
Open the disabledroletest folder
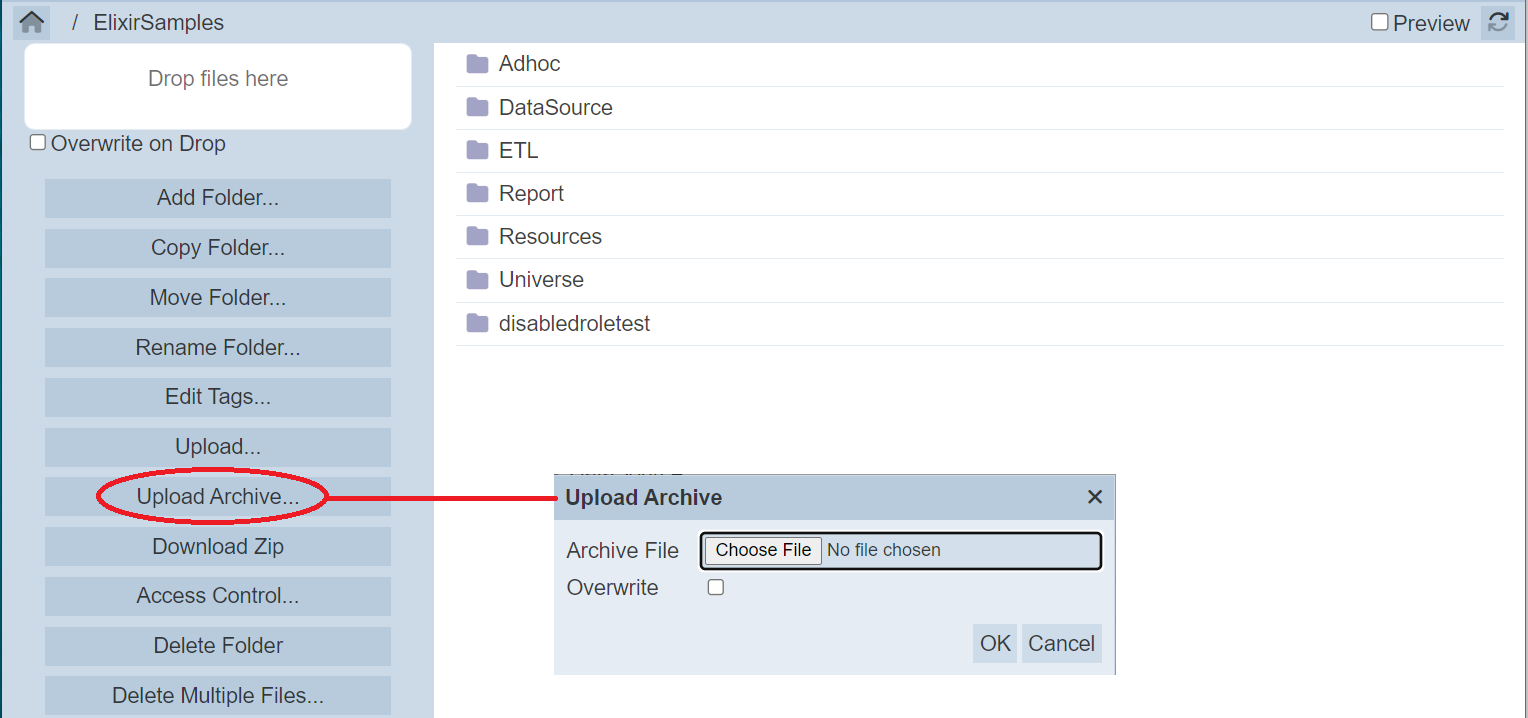pyautogui.click(x=574, y=324)
